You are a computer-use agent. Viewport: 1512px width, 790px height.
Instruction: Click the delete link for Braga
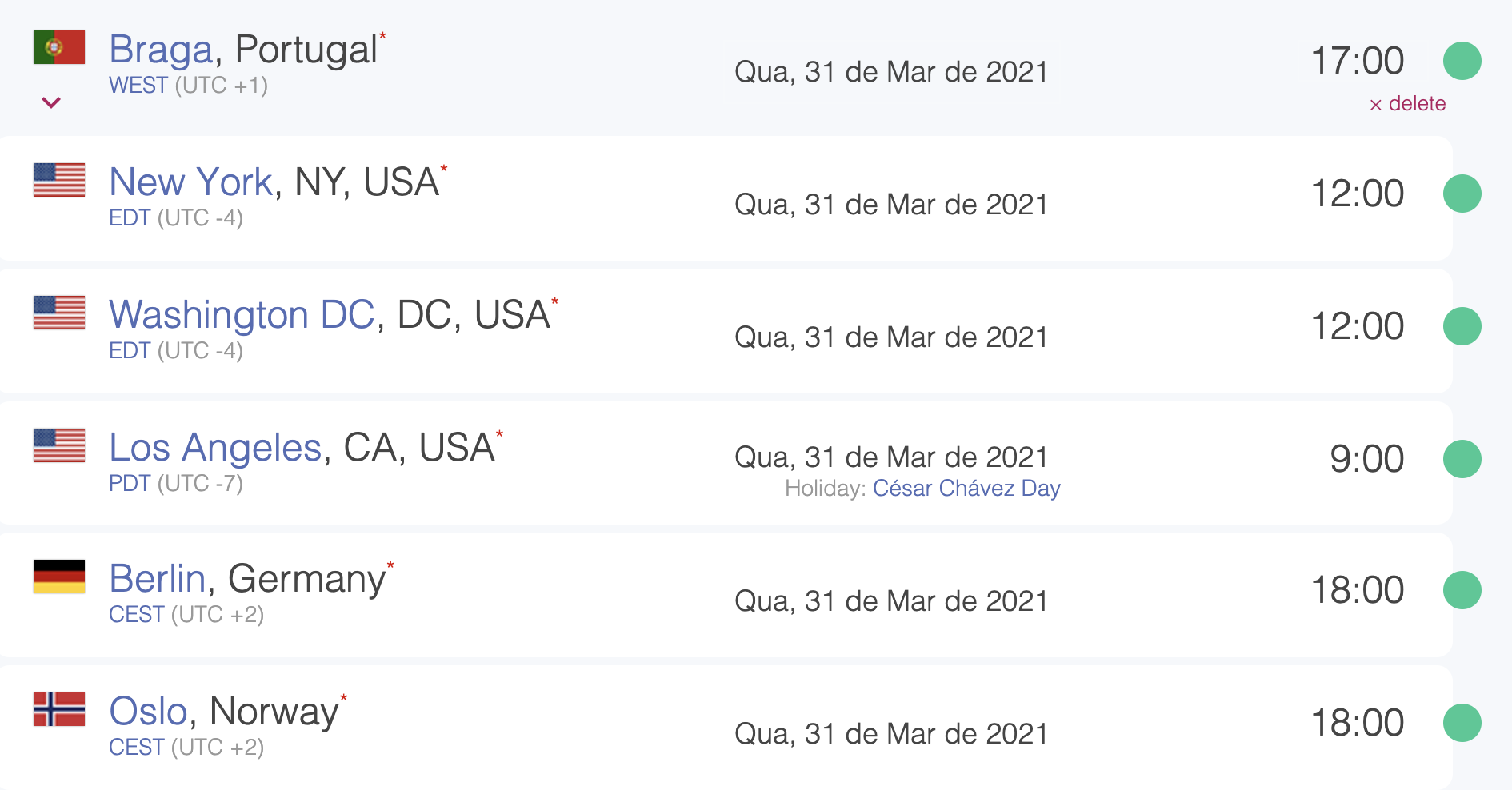click(1406, 104)
